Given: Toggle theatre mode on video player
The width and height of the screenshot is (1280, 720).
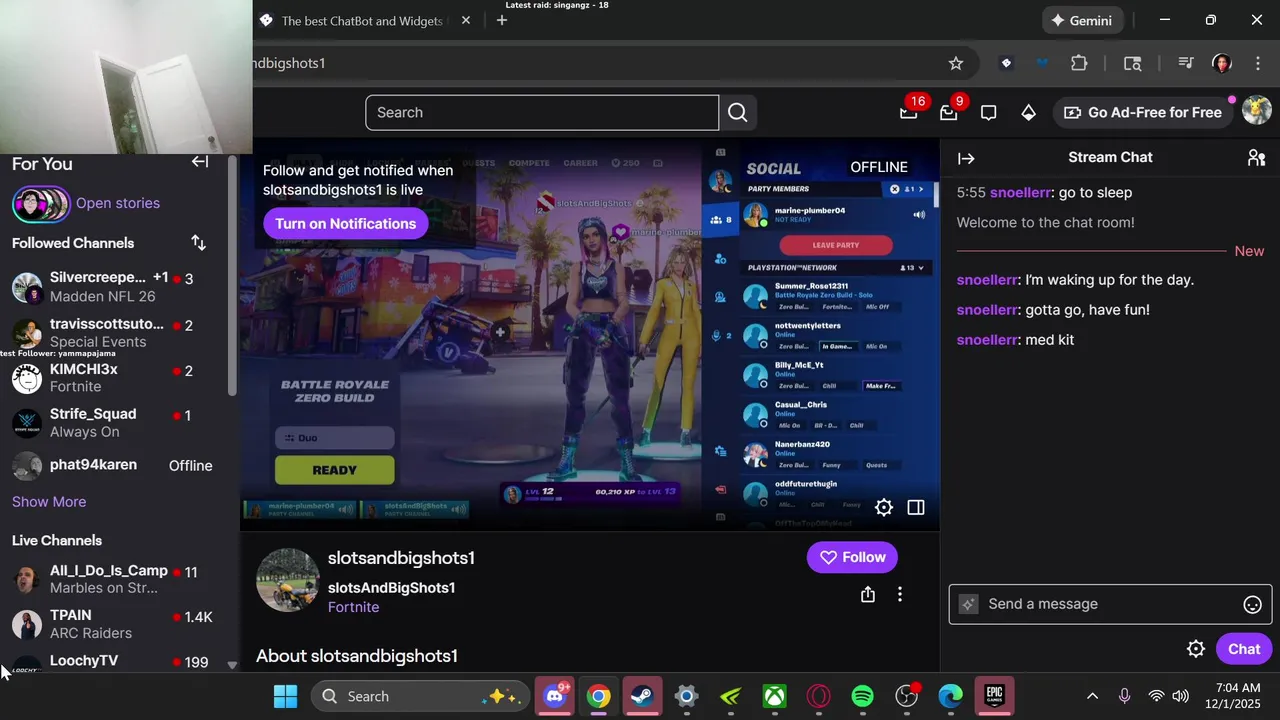Looking at the screenshot, I should click(x=916, y=507).
